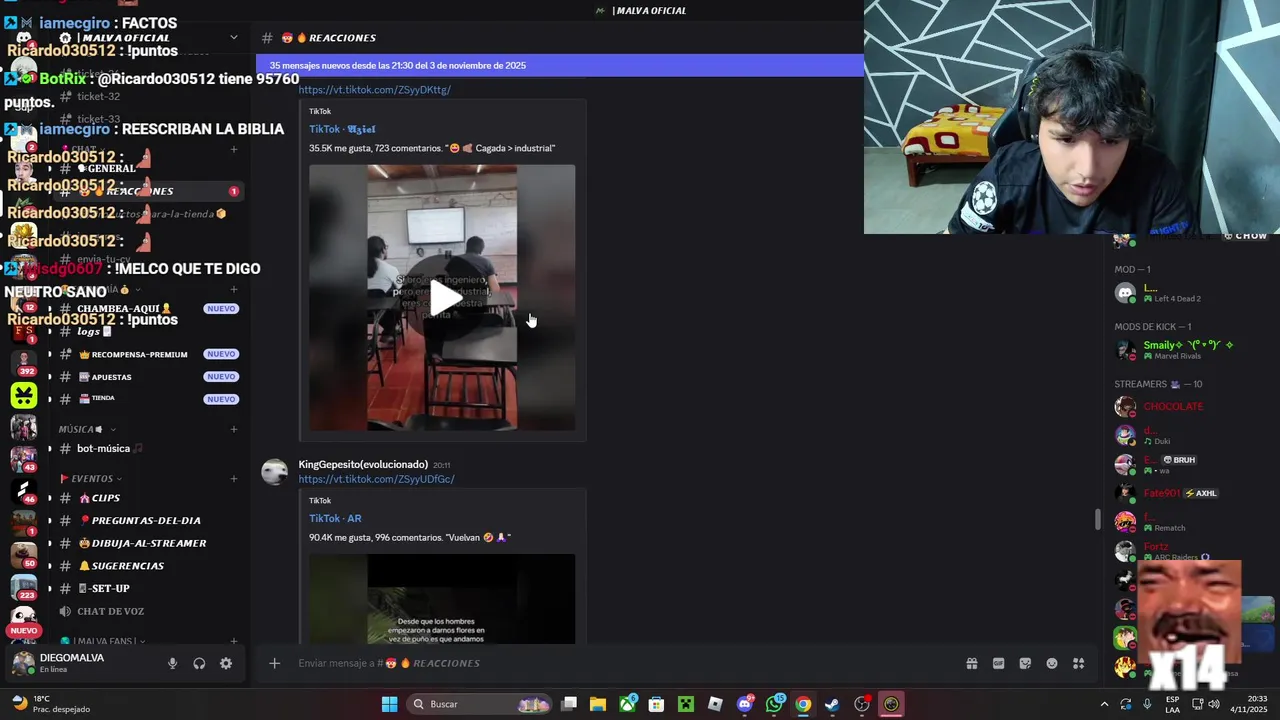
Task: Select server icon with 50 badge
Action: [23, 555]
